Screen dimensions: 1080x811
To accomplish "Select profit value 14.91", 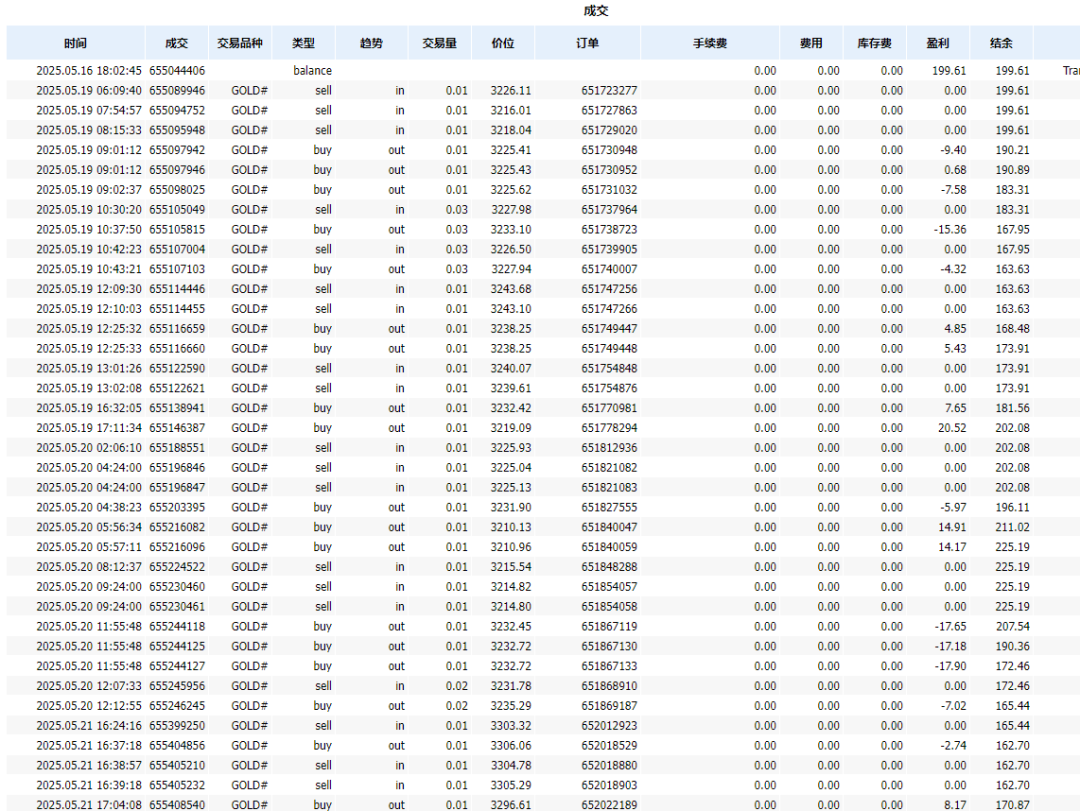I will click(x=952, y=527).
